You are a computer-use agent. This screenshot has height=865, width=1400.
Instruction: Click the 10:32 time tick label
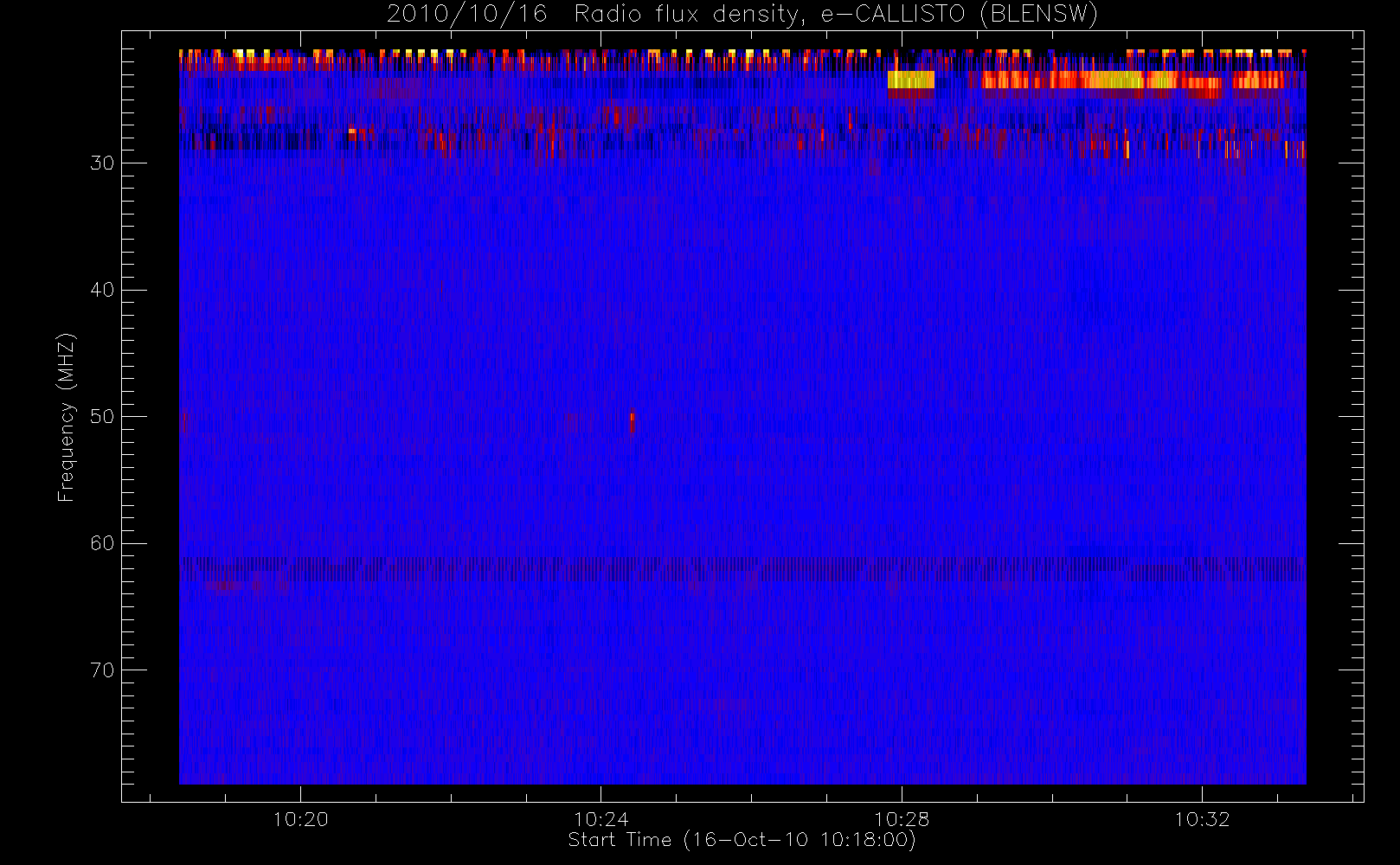coord(1202,819)
